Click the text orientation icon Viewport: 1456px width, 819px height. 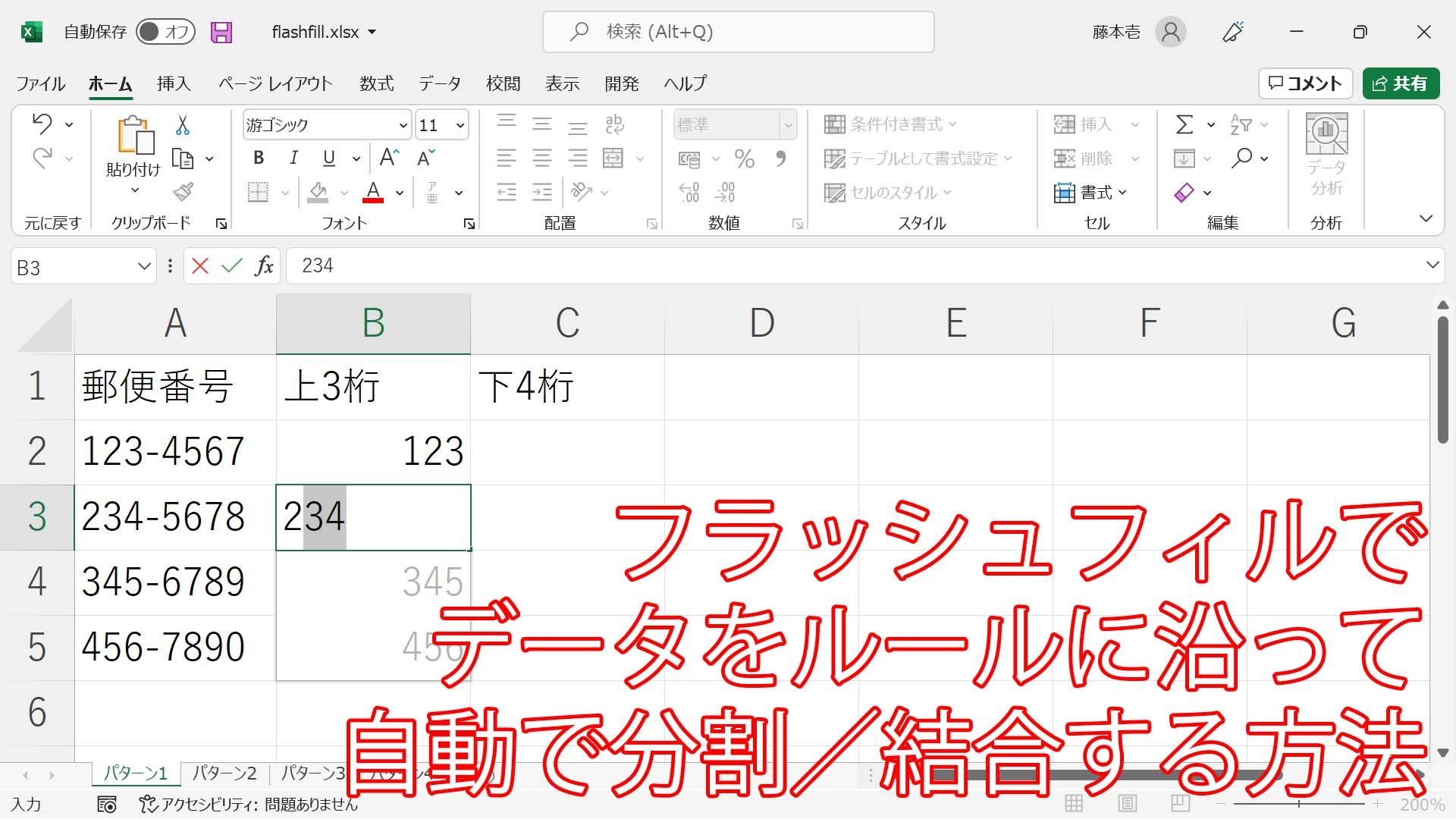tap(582, 192)
